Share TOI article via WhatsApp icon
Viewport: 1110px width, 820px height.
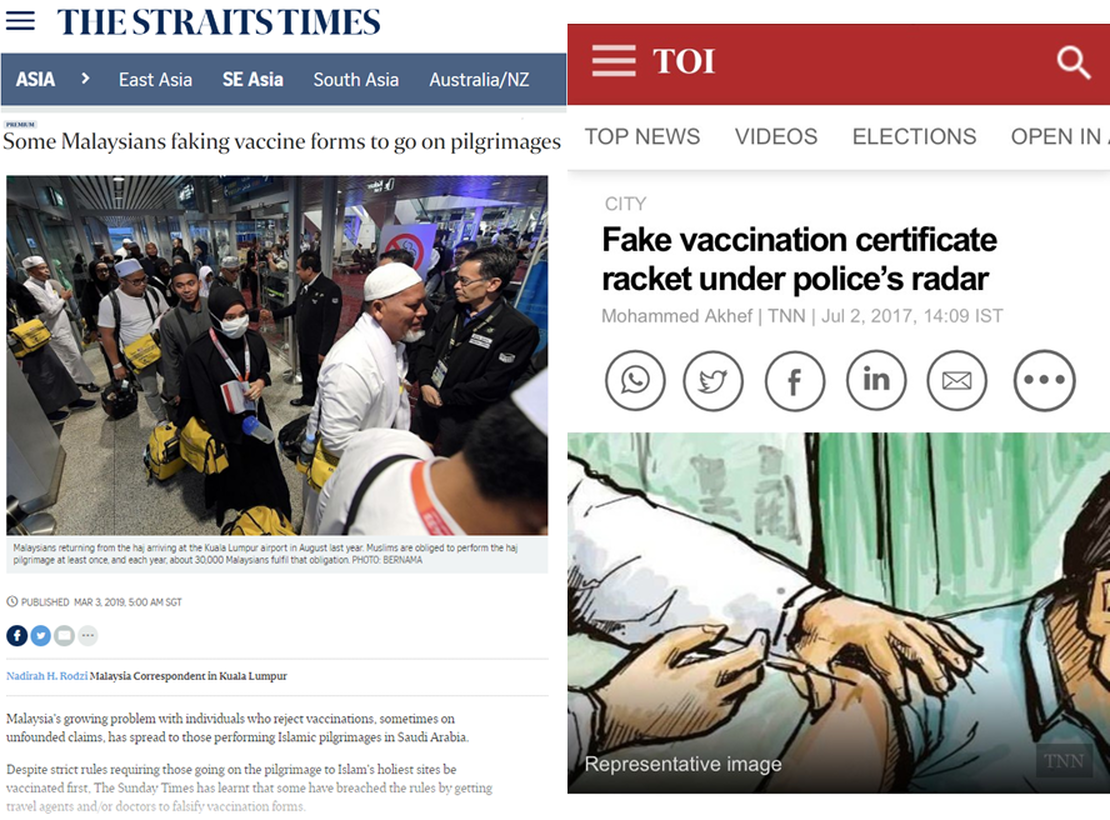(635, 380)
